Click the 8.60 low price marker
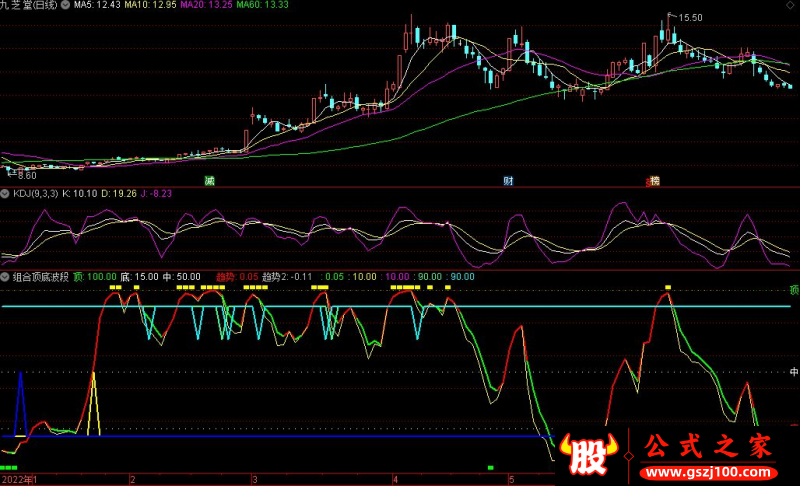 [22, 175]
